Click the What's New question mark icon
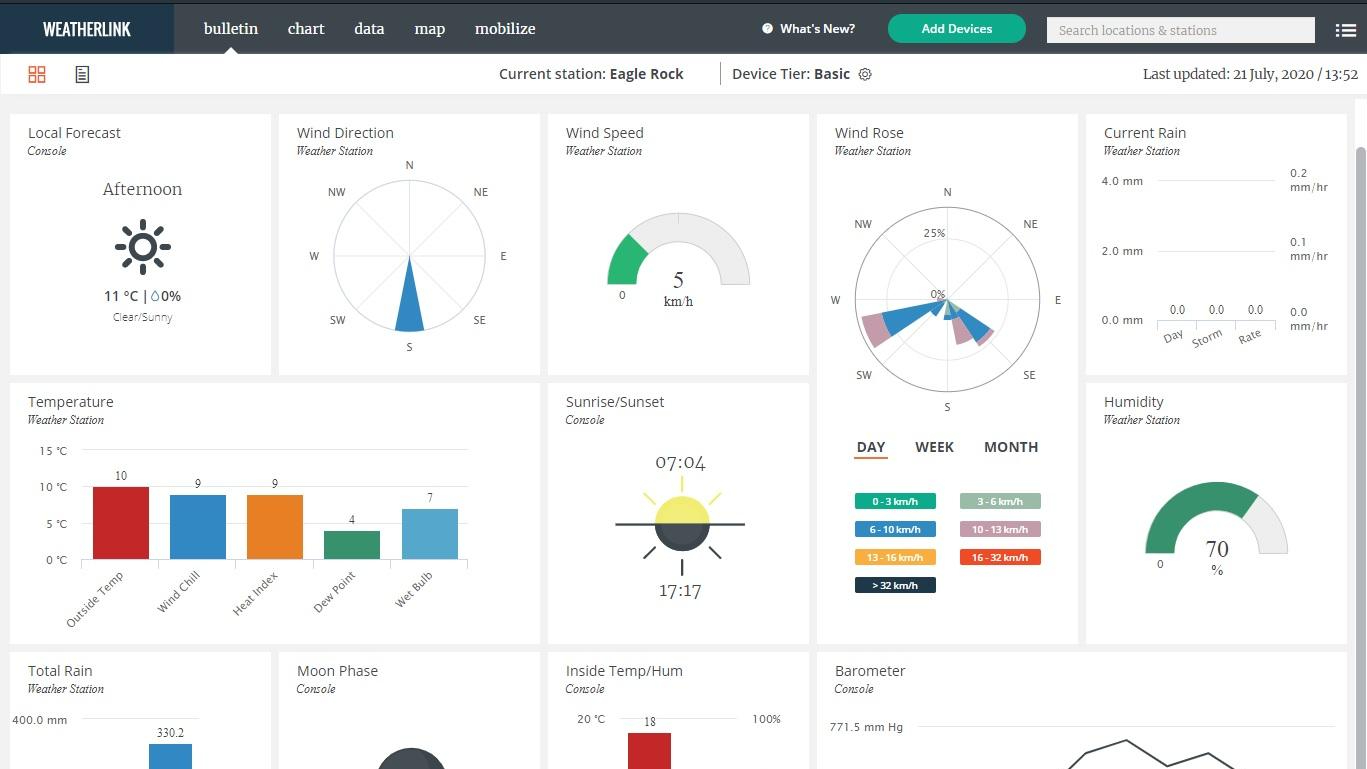The image size is (1367, 769). pyautogui.click(x=767, y=29)
